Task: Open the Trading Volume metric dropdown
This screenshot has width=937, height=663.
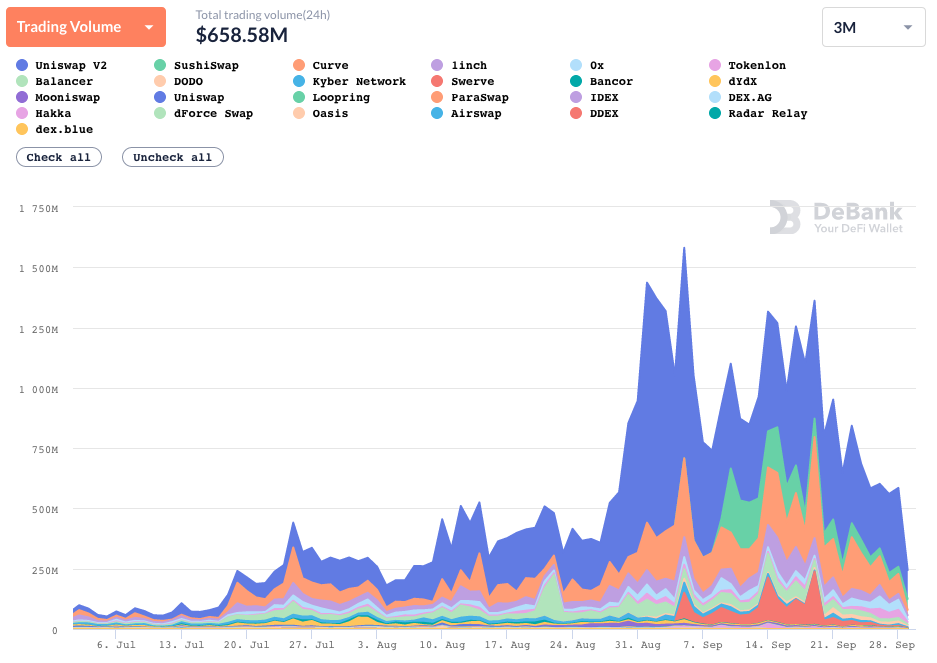Action: click(x=85, y=27)
